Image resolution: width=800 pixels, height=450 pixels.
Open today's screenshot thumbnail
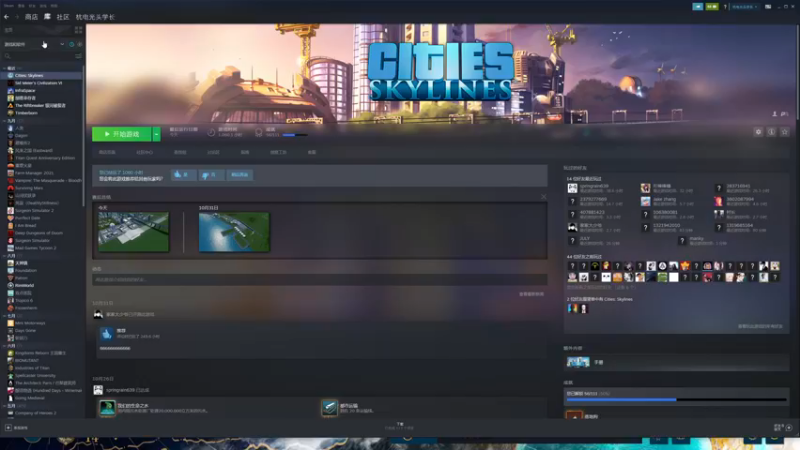click(133, 232)
